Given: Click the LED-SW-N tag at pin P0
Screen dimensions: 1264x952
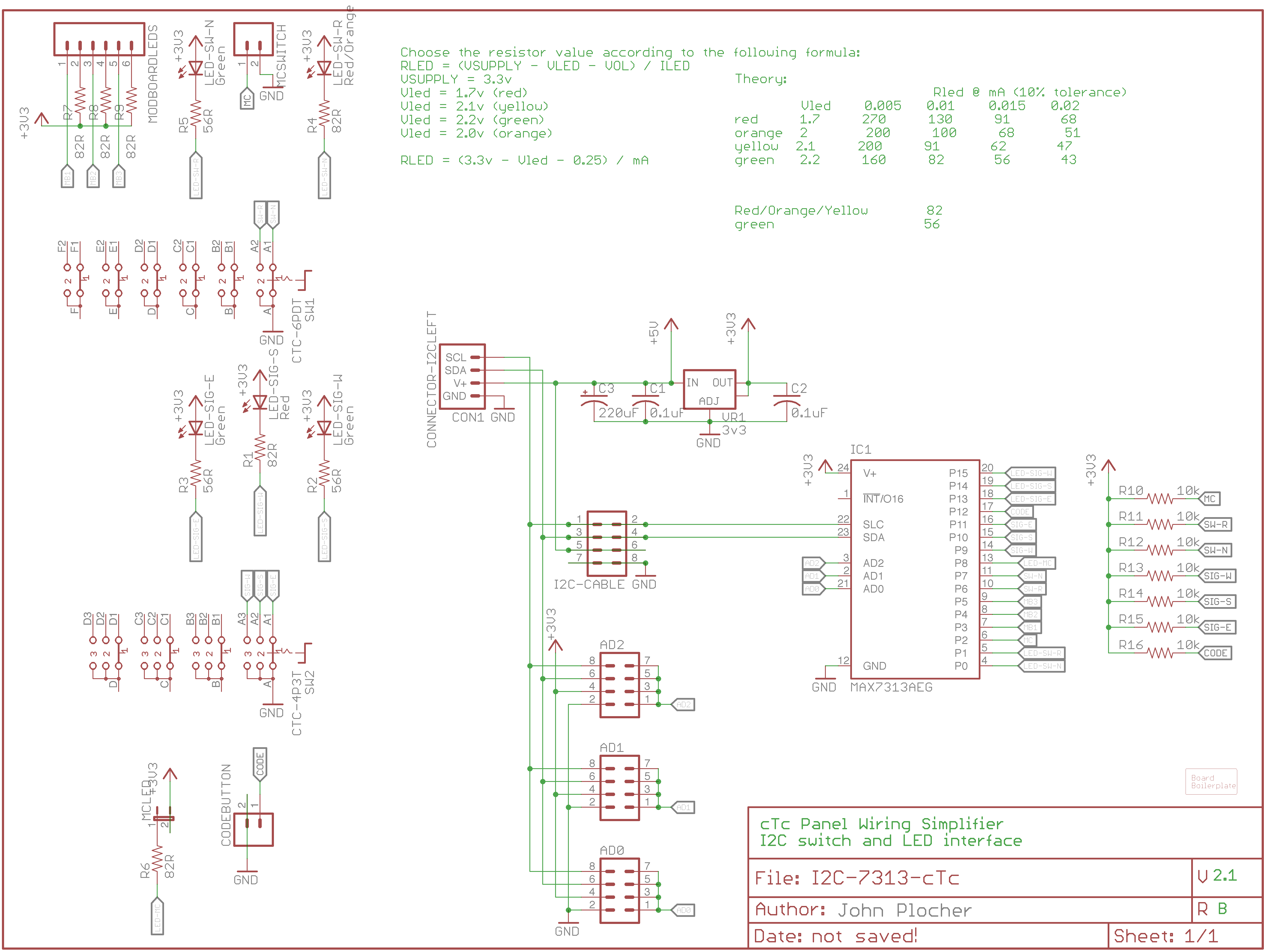Looking at the screenshot, I should (1042, 666).
